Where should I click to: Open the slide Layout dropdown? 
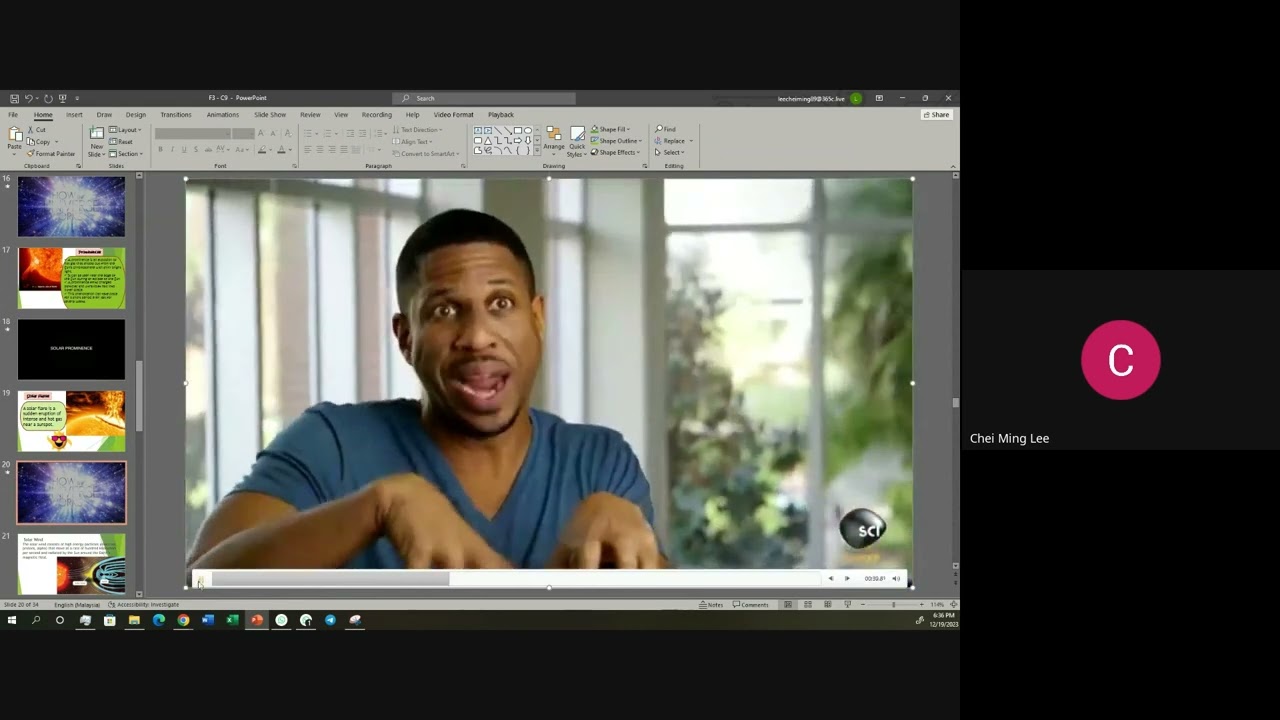click(x=125, y=130)
